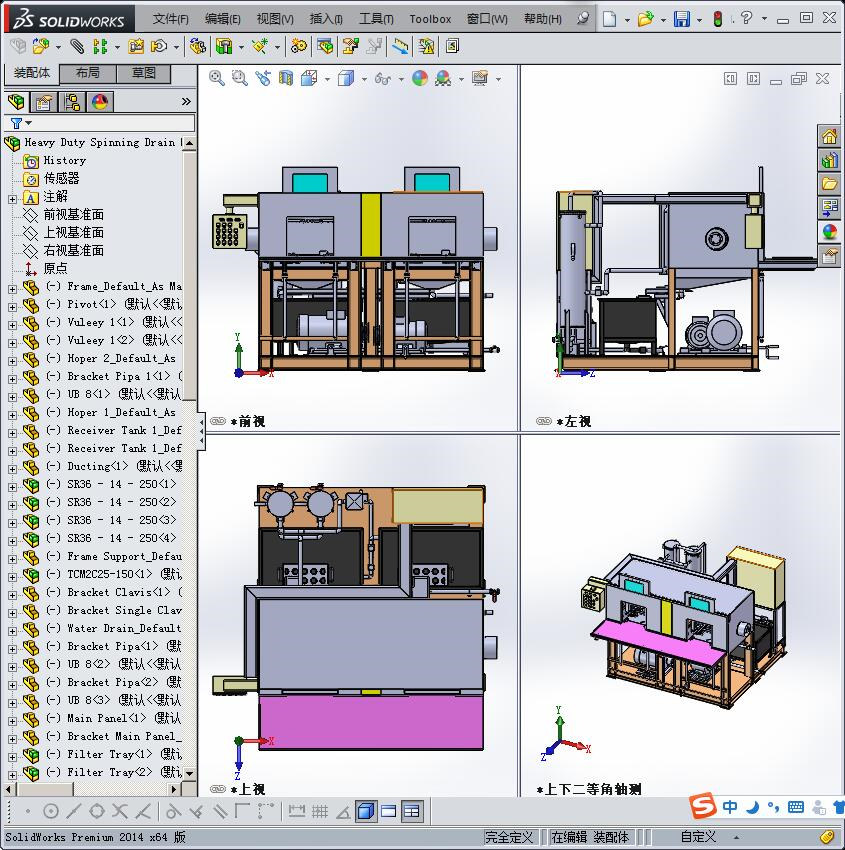Click the Apply Scene icon
Viewport: 845px width, 850px height.
click(443, 79)
